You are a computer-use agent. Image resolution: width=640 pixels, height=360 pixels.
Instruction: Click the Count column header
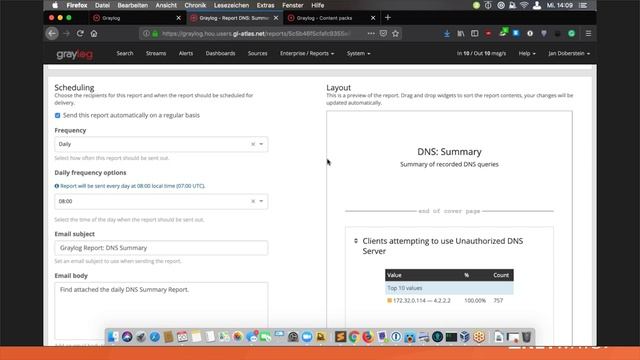click(501, 275)
